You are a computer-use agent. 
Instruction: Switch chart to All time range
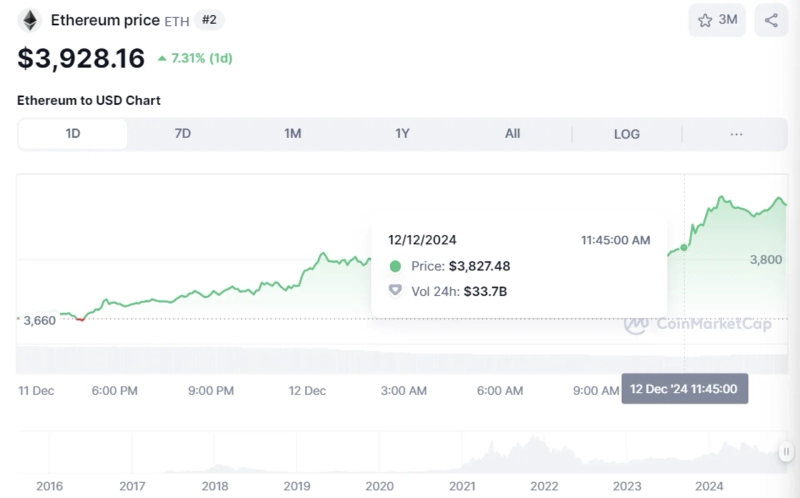[512, 134]
